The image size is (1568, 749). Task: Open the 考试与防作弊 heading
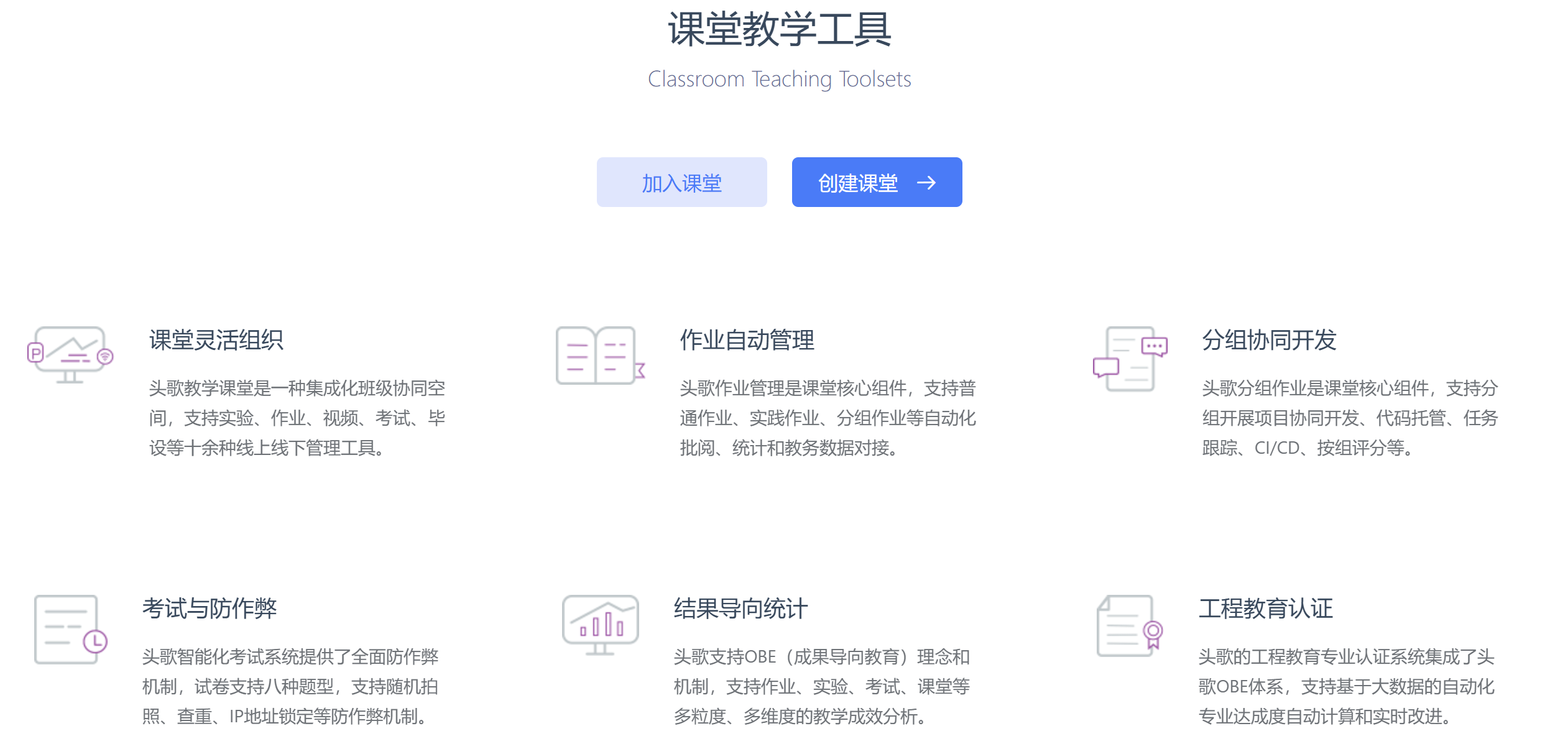click(x=210, y=609)
